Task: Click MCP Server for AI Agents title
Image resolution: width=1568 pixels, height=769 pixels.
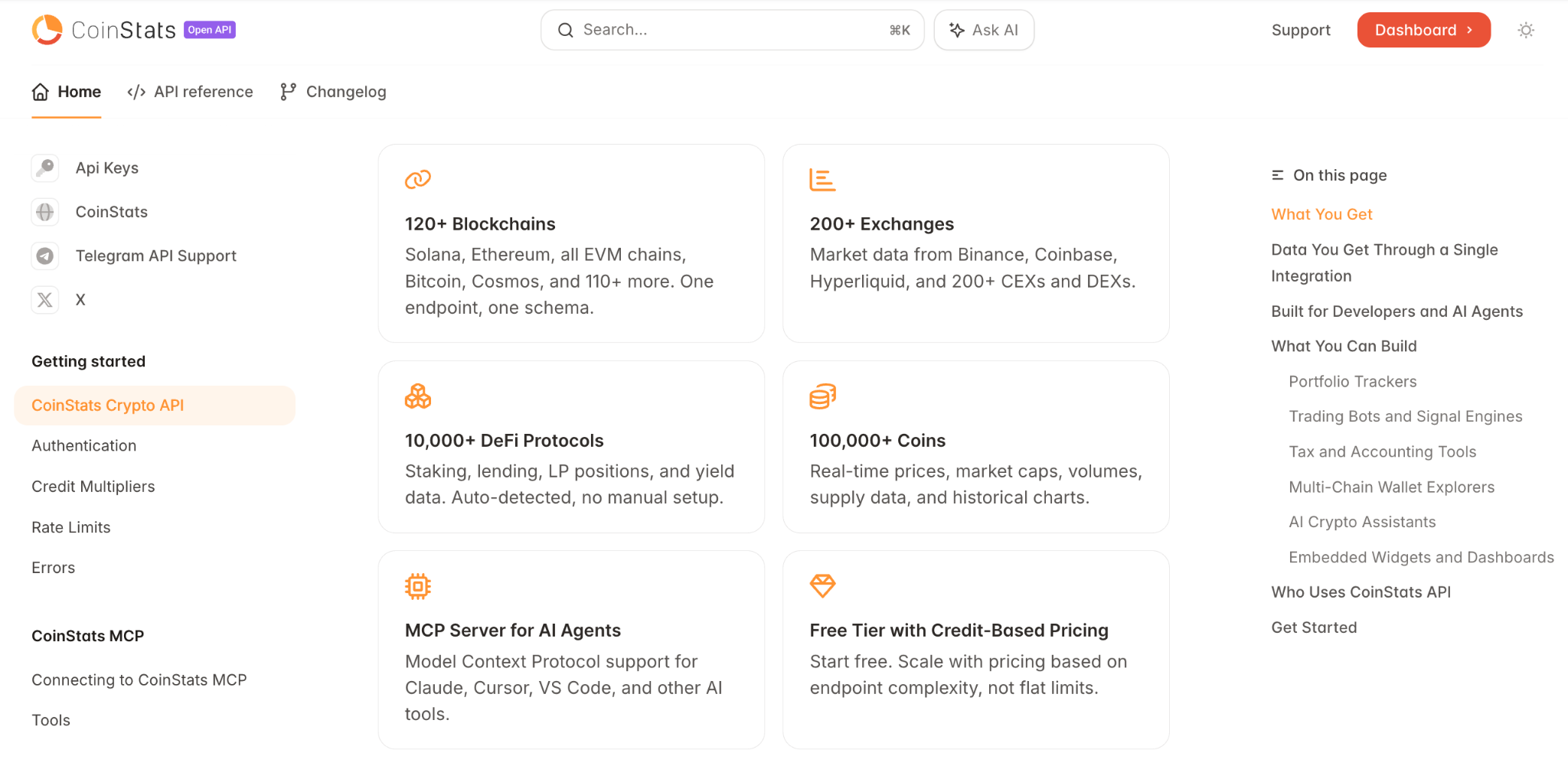Action: pyautogui.click(x=513, y=631)
